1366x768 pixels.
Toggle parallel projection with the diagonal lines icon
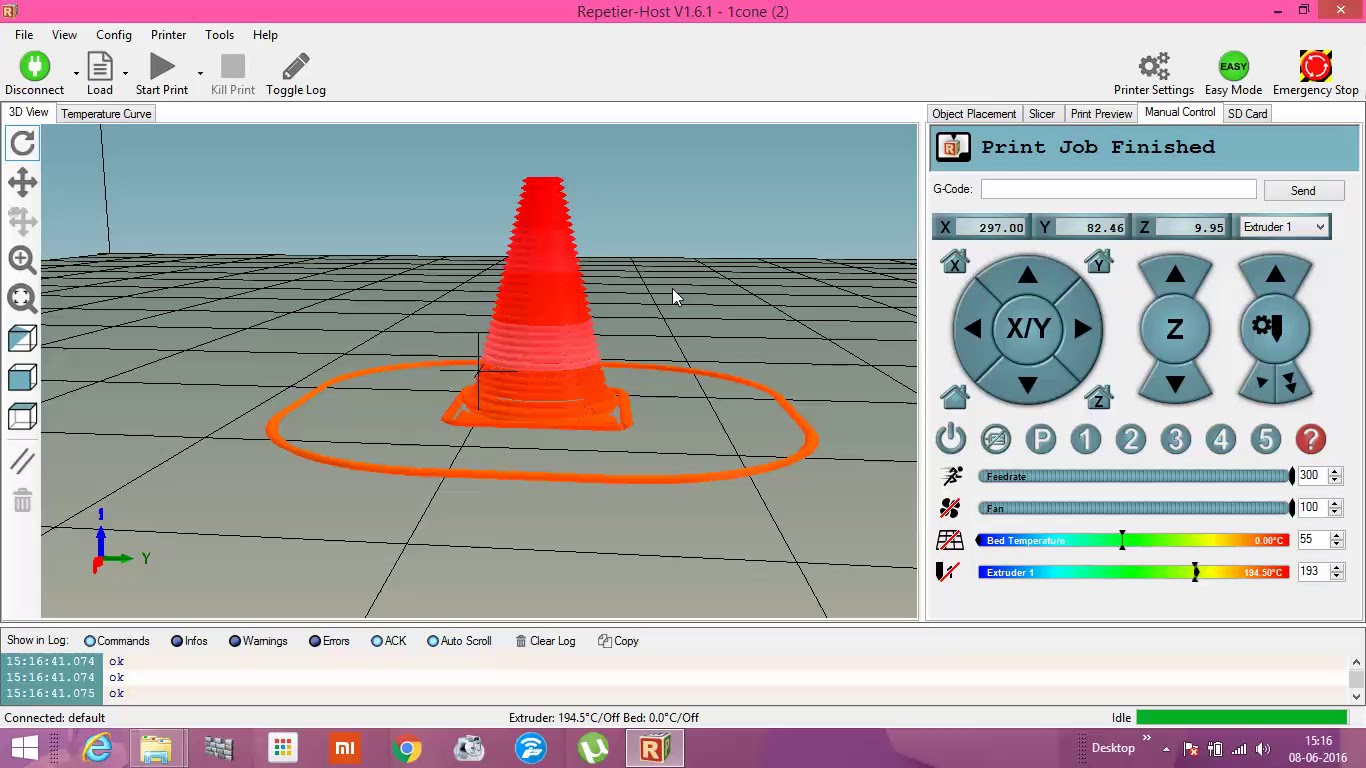point(22,460)
